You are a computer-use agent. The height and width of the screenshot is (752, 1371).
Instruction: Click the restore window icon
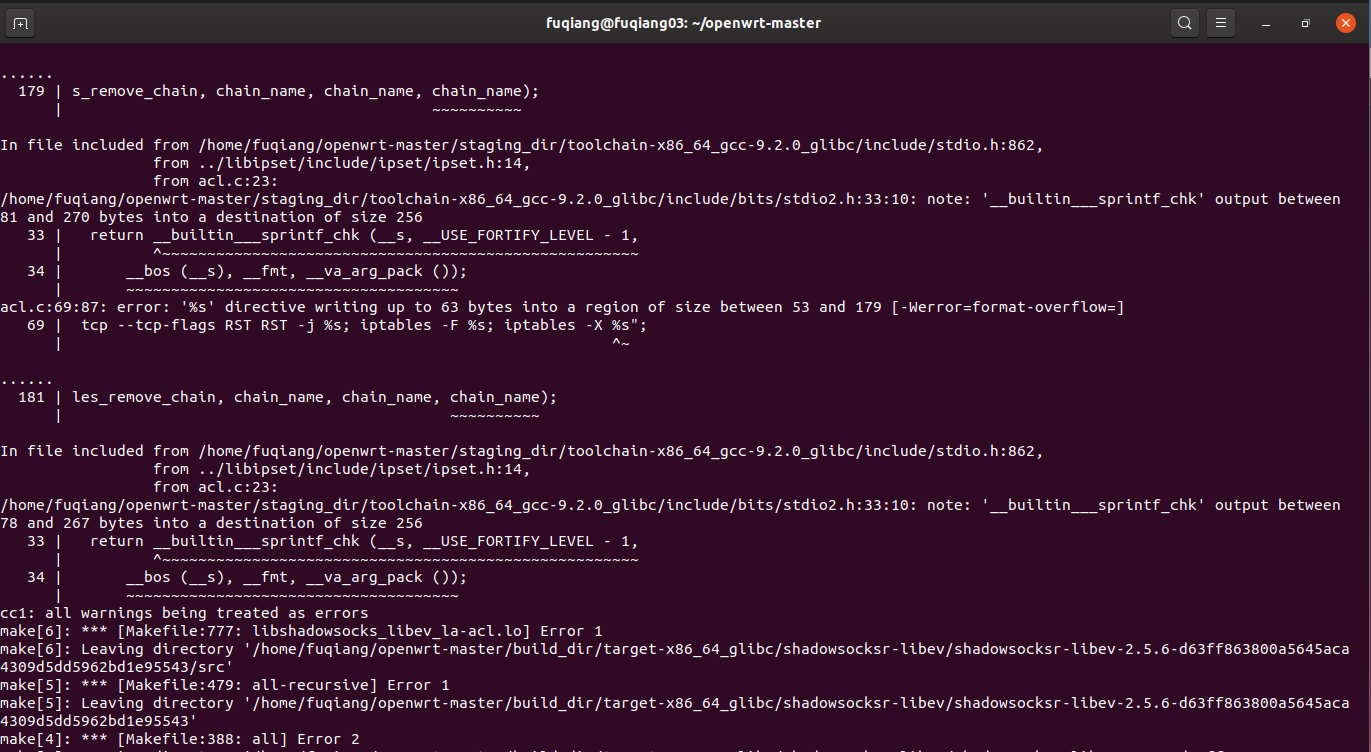[1303, 22]
